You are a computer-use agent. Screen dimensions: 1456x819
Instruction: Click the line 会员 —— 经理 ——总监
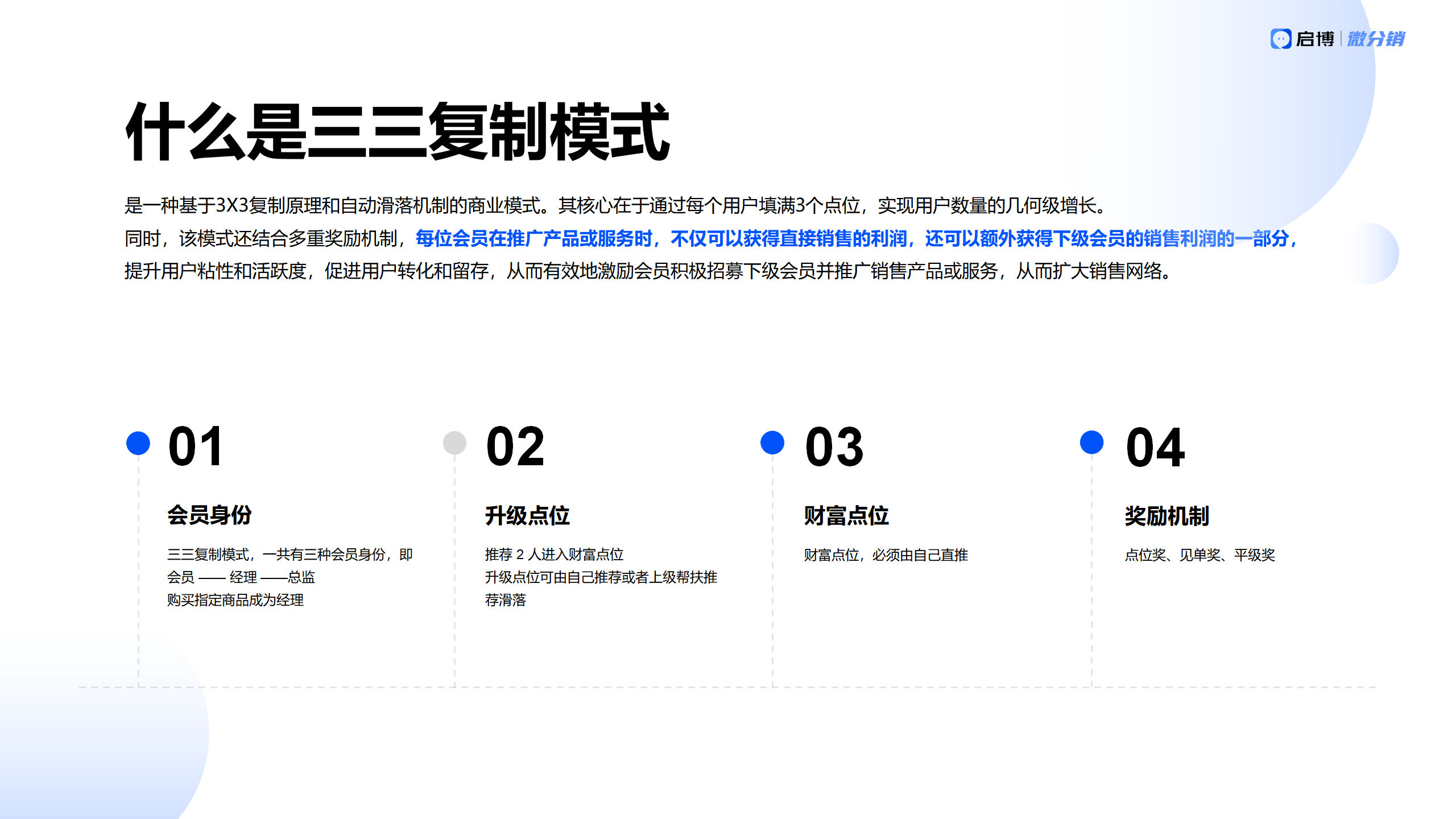tap(241, 577)
